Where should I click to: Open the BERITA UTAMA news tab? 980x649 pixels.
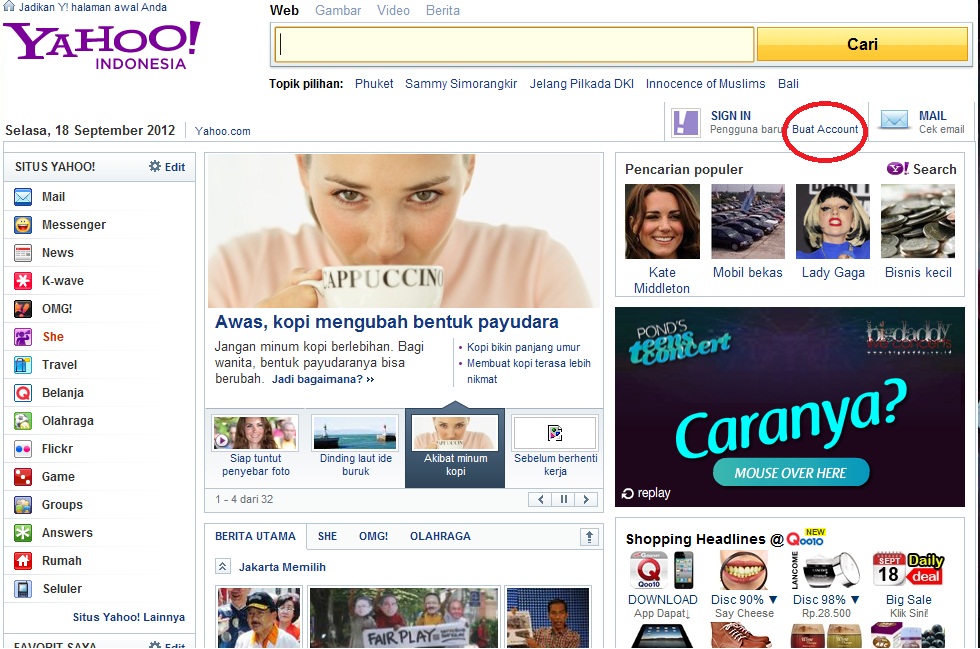[255, 536]
